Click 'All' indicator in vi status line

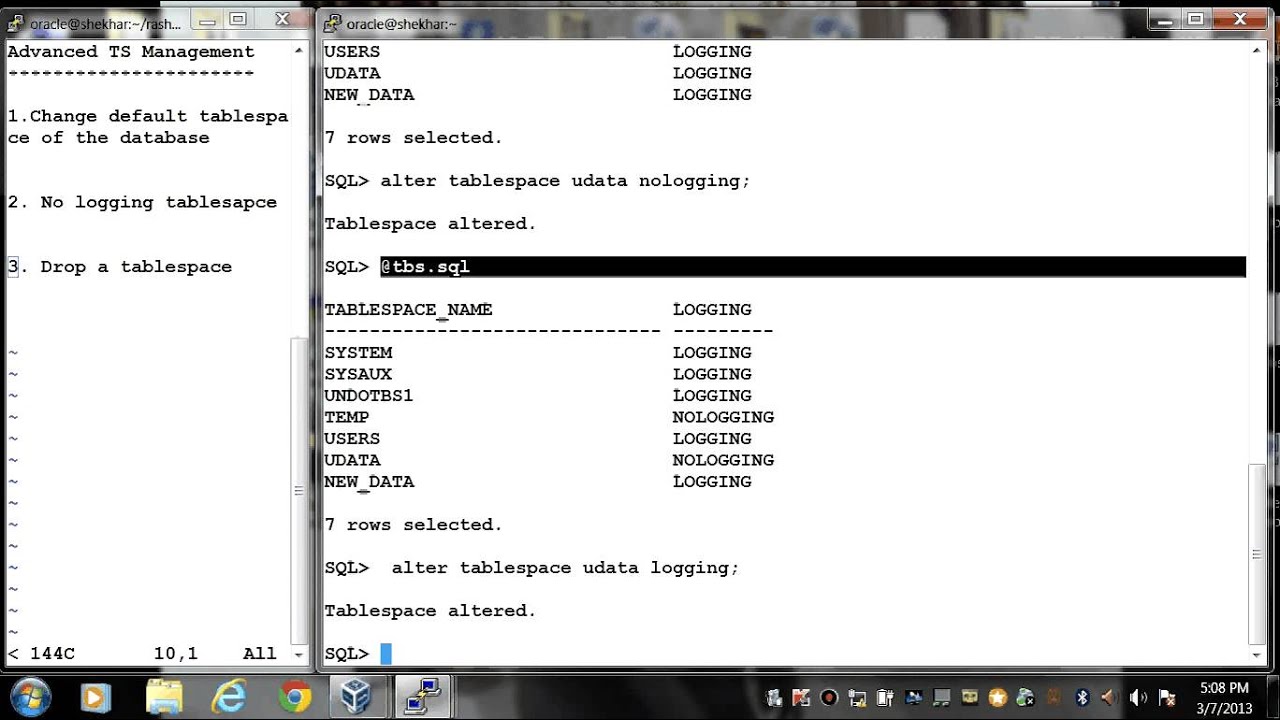click(260, 654)
